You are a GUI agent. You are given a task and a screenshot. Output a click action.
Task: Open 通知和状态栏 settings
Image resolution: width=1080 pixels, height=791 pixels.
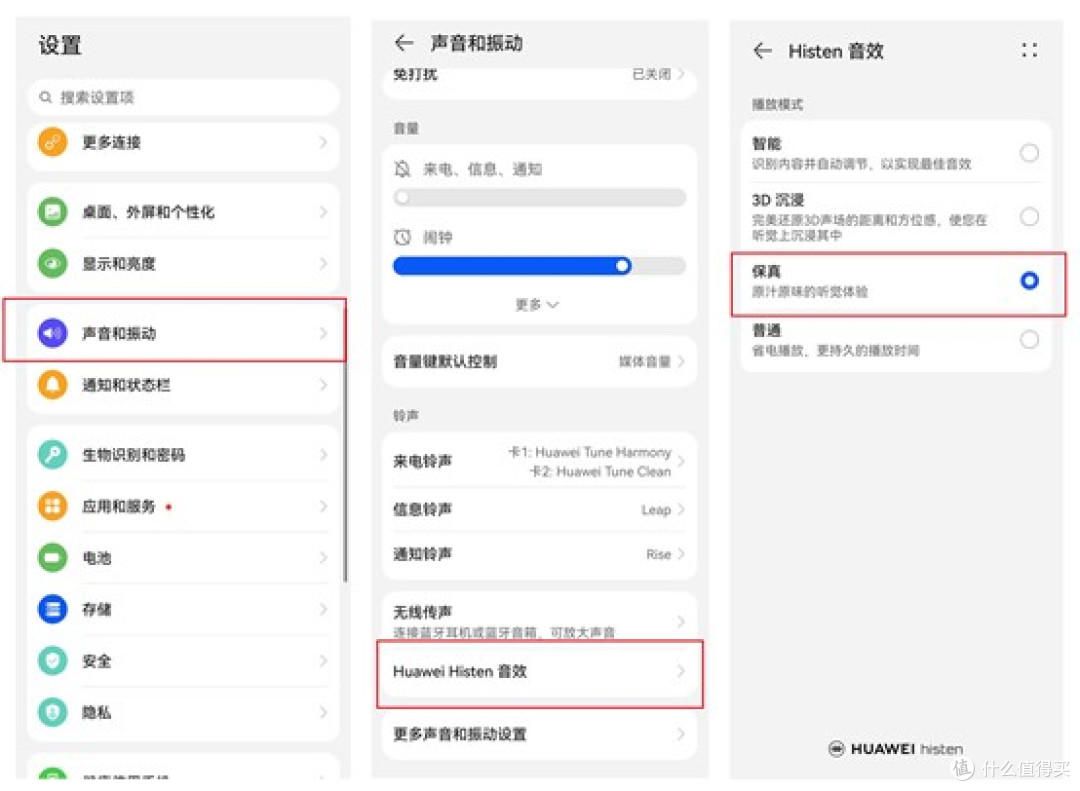tap(183, 384)
